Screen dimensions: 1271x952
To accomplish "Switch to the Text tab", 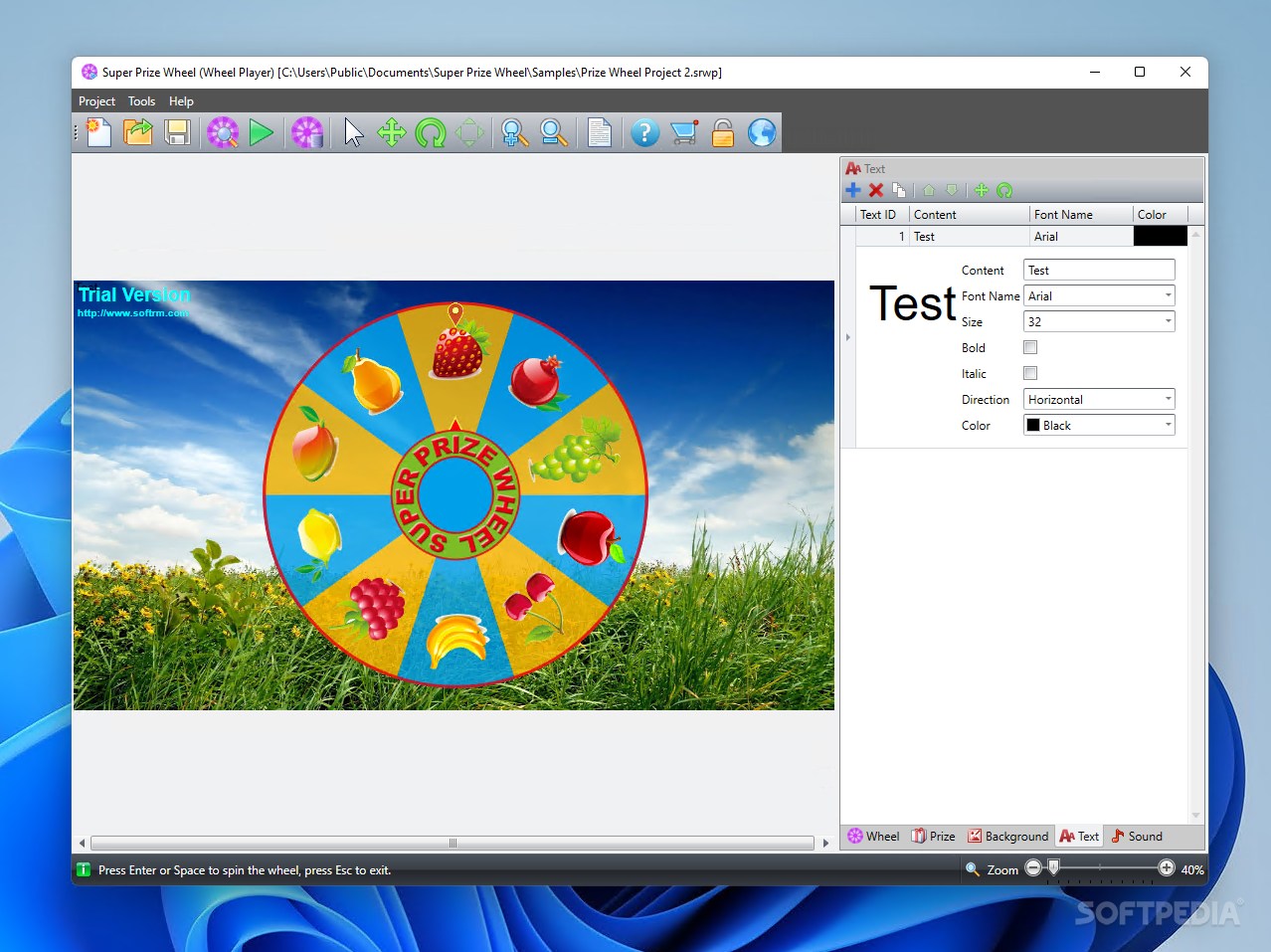I will click(x=1079, y=837).
